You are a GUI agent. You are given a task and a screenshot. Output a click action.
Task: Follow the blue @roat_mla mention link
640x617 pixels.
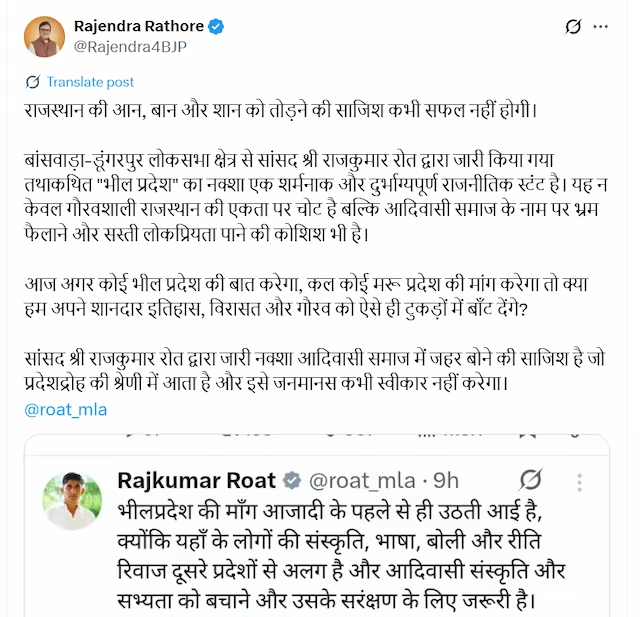tap(65, 409)
